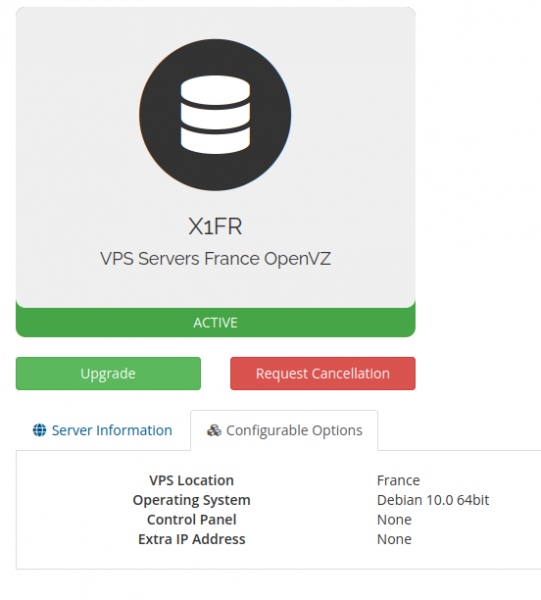Click the VPS Location label
The width and height of the screenshot is (541, 600).
tap(191, 480)
